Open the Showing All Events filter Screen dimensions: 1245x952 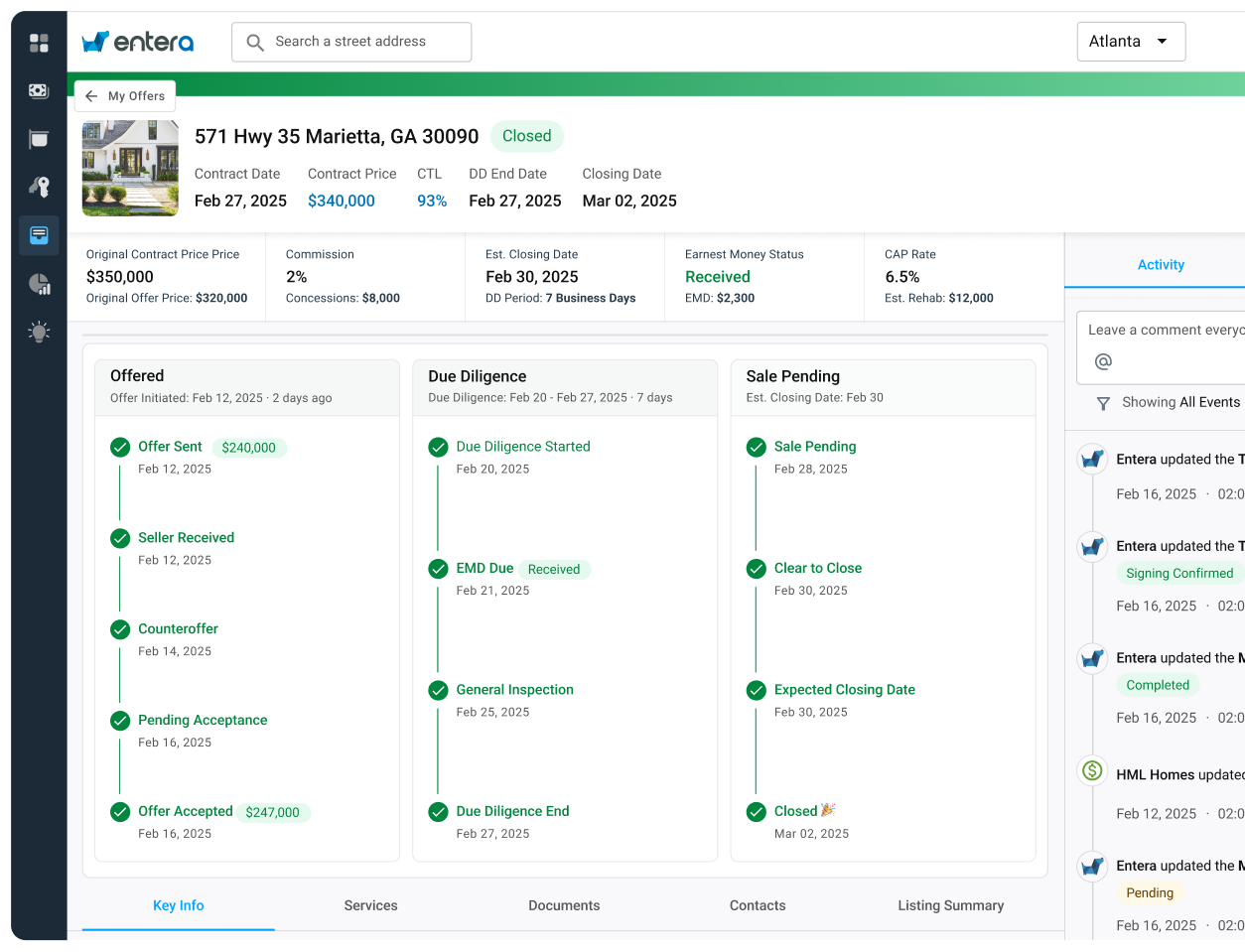click(1168, 402)
